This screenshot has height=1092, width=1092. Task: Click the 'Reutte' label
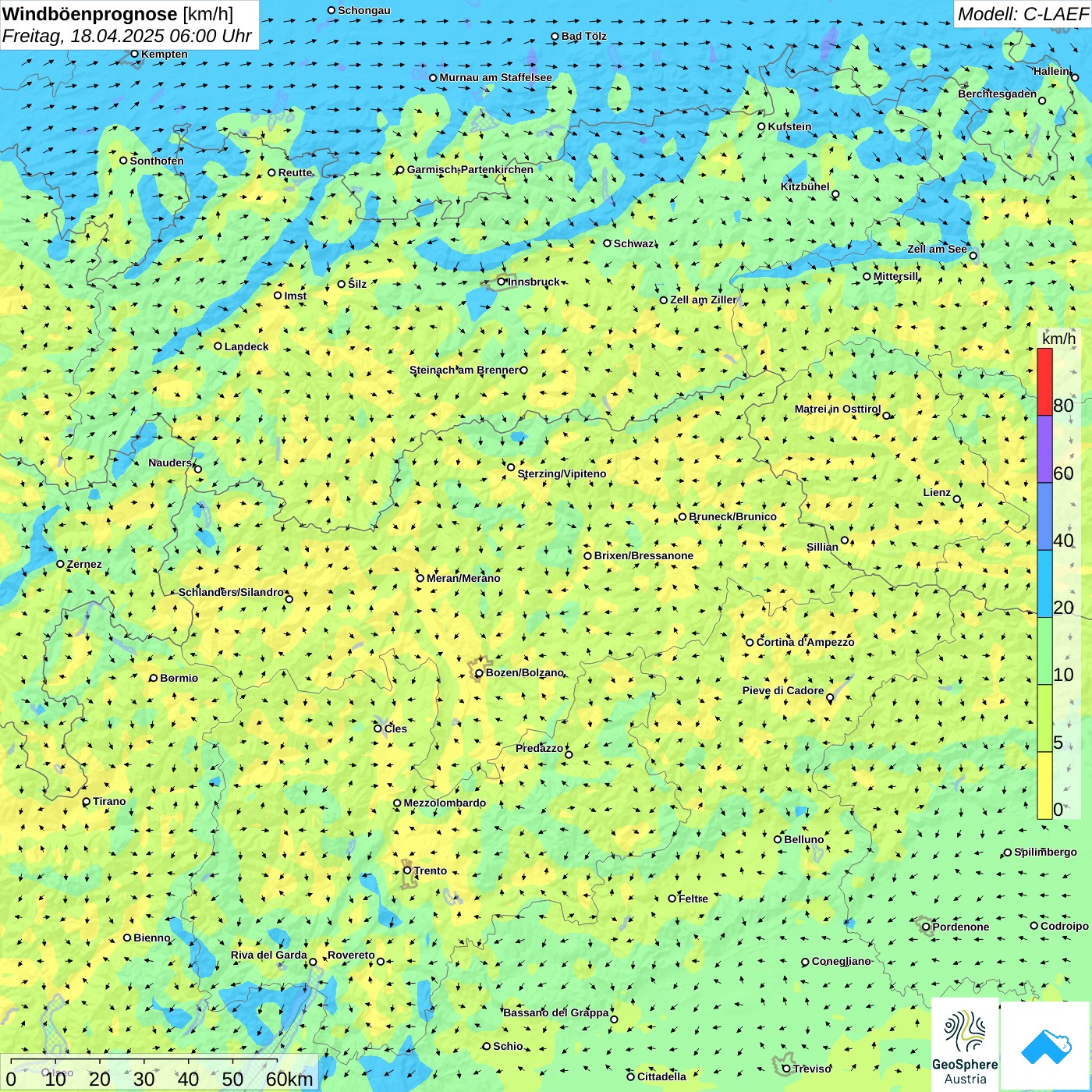click(296, 172)
